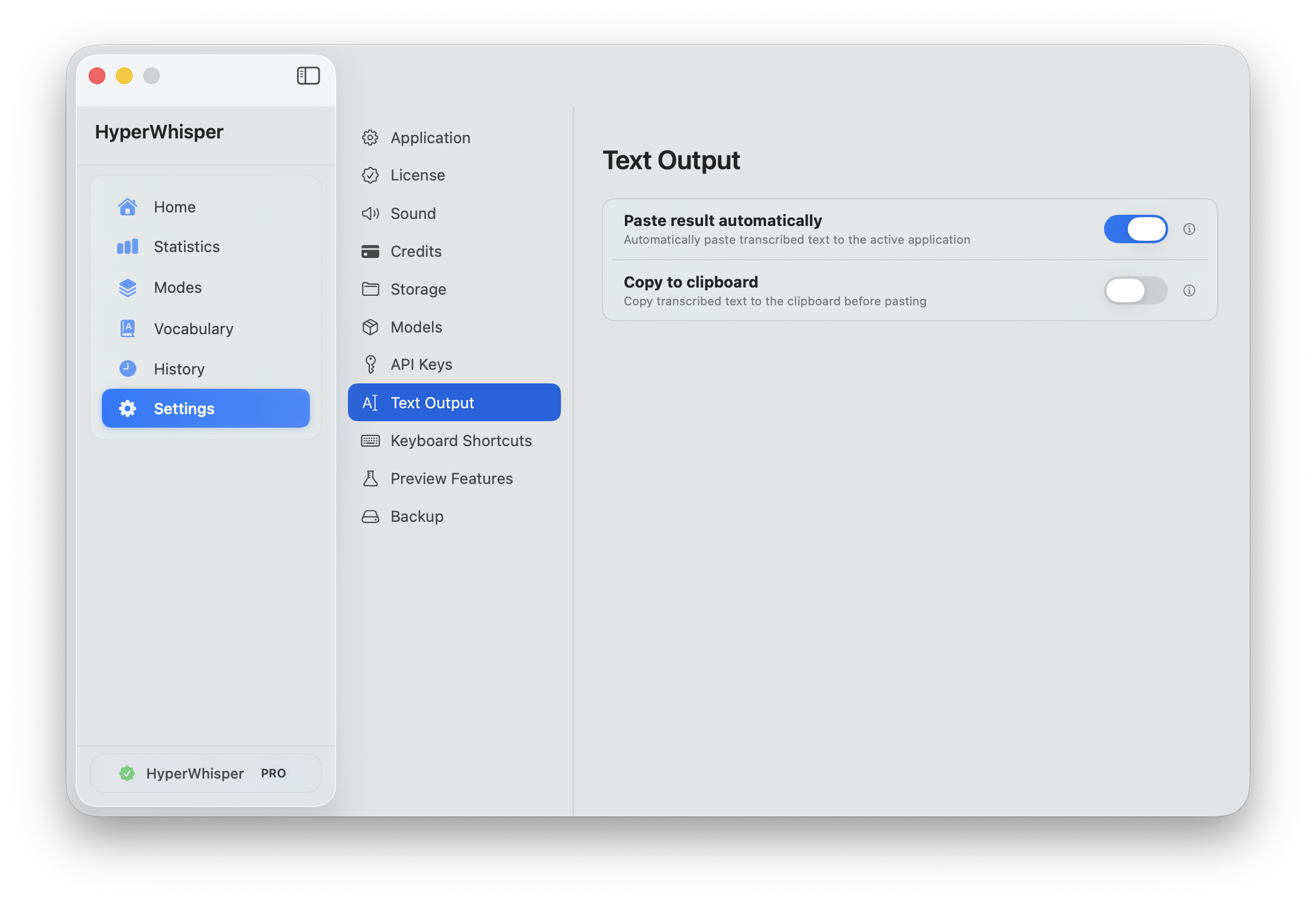
Task: Click the 'Copy transcribed text to the clipboard' description
Action: 775,301
